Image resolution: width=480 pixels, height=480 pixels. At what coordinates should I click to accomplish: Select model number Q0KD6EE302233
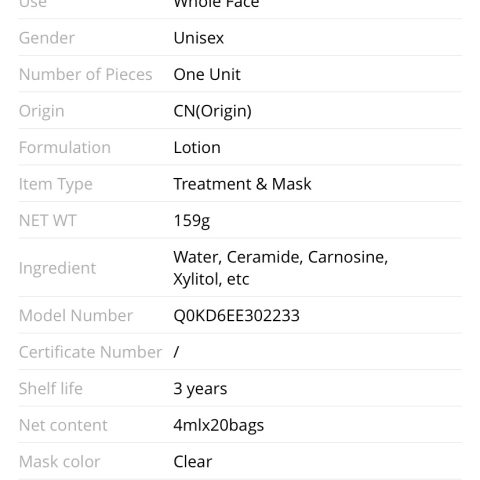click(237, 316)
